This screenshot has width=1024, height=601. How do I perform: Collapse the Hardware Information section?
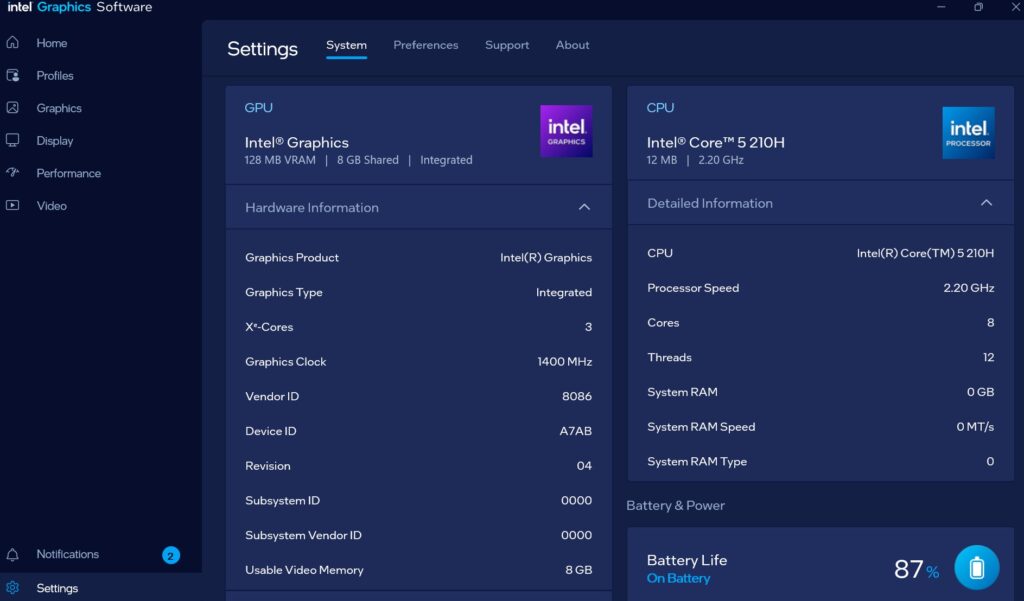coord(584,207)
